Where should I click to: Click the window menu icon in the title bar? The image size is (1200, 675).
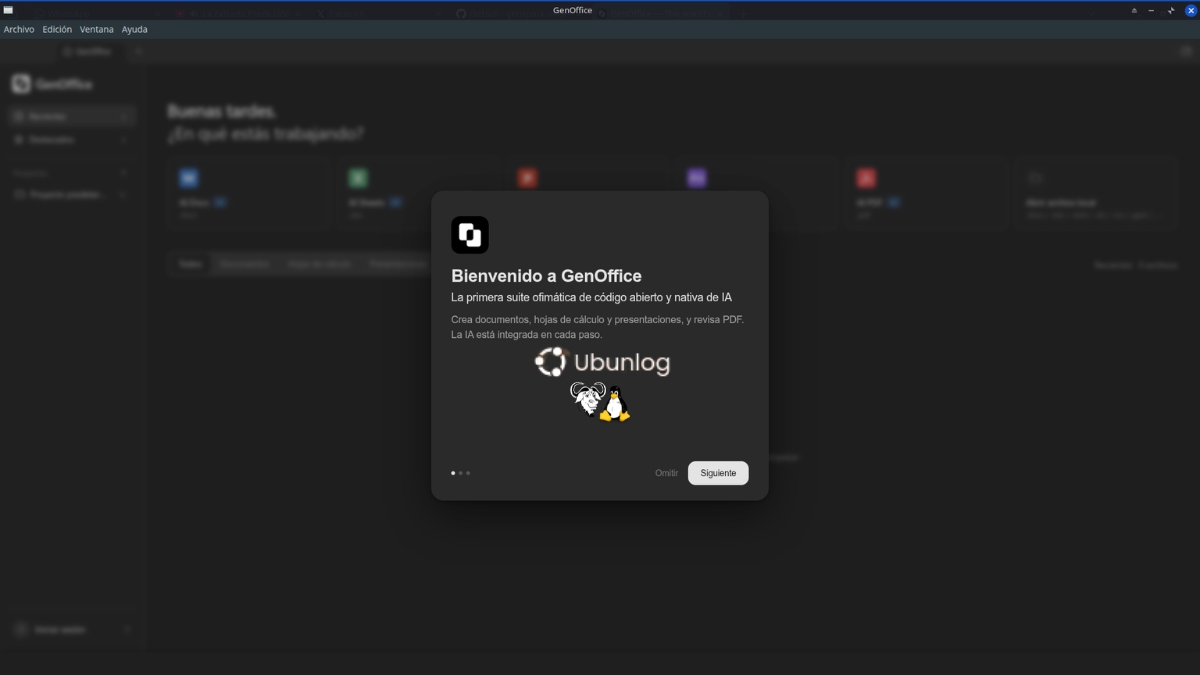[8, 10]
